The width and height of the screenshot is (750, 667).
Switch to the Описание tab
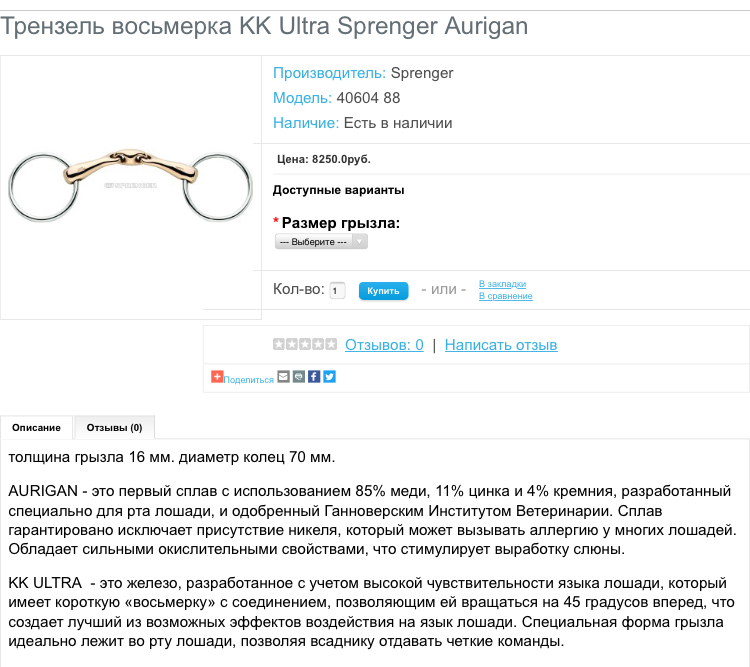pyautogui.click(x=36, y=428)
